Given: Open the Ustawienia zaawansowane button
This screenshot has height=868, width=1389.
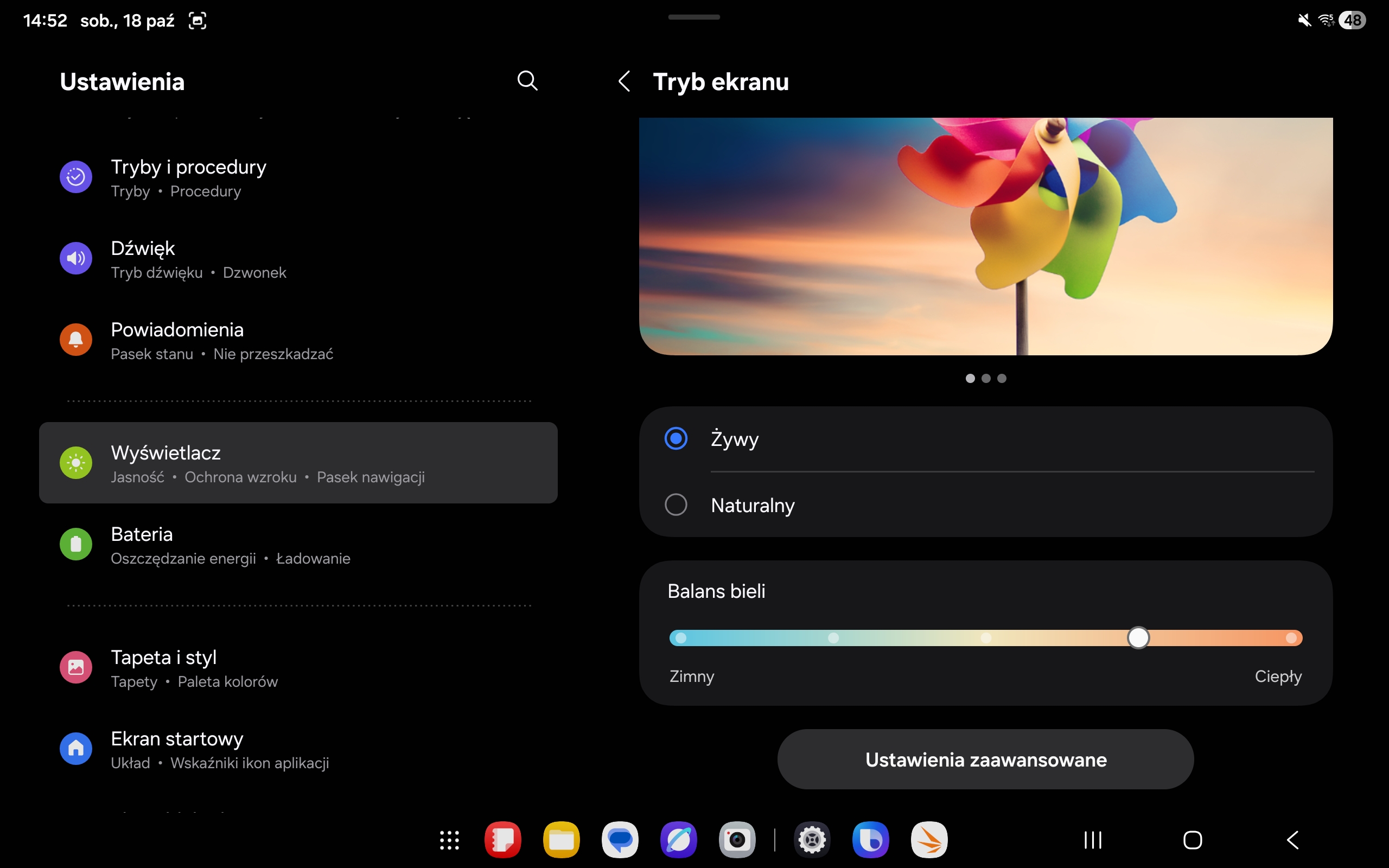Looking at the screenshot, I should coord(985,759).
